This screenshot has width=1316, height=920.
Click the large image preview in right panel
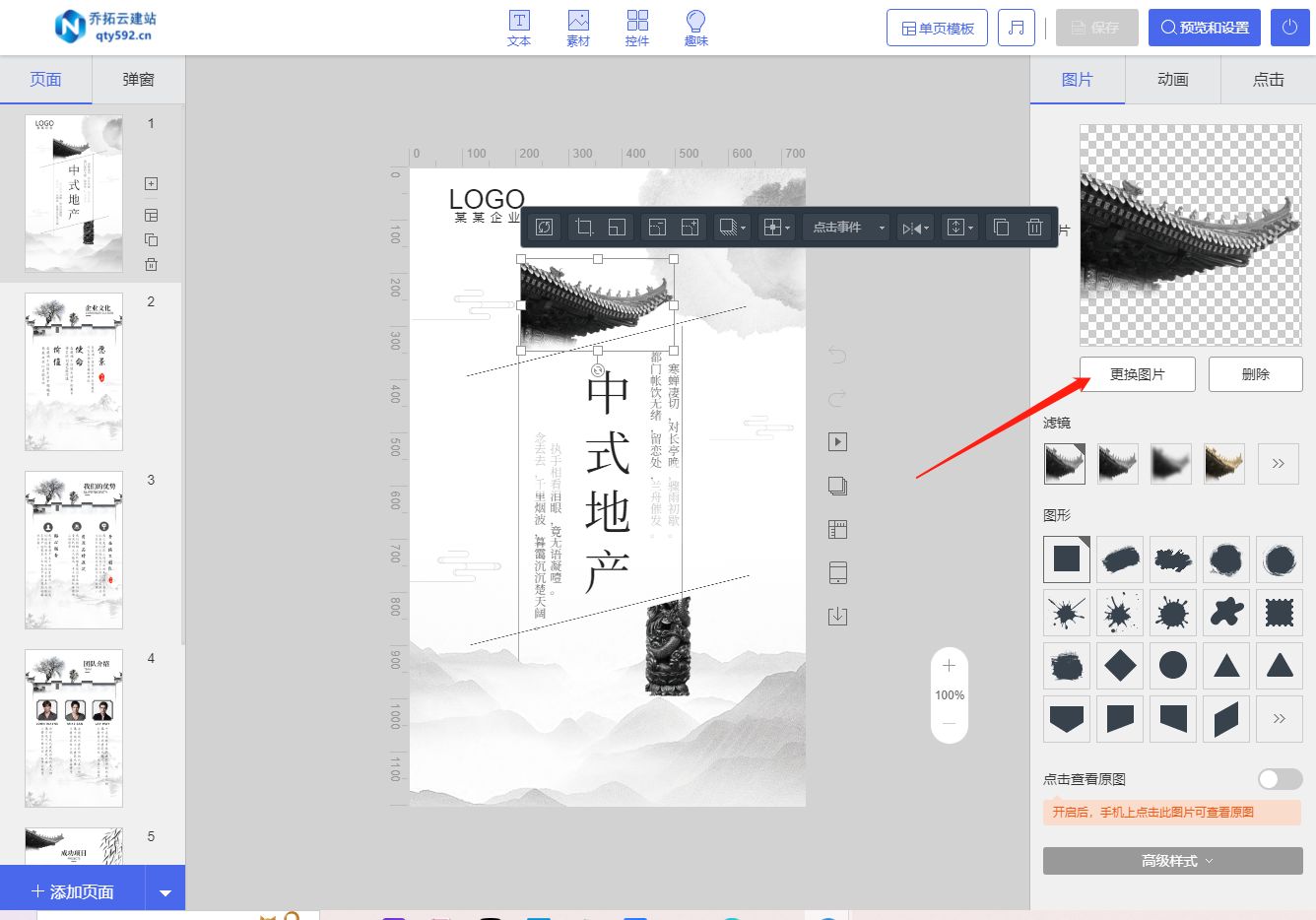[1191, 234]
